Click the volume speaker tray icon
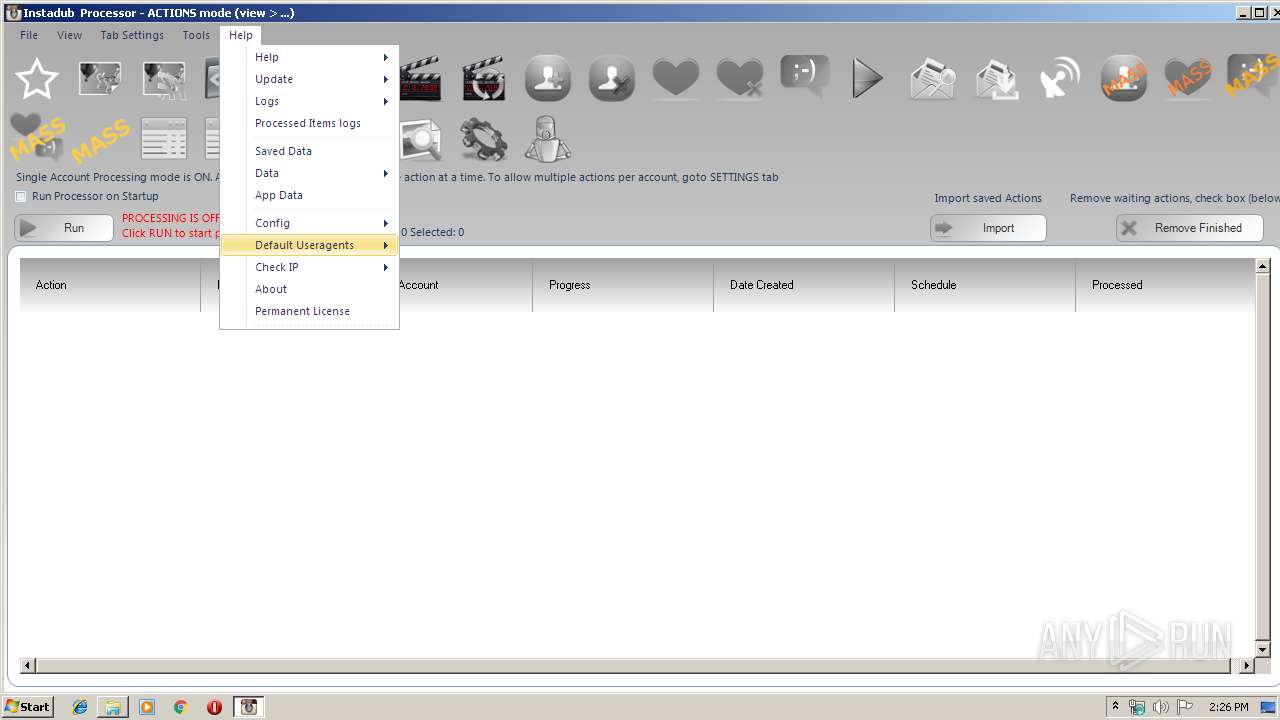 click(1160, 707)
